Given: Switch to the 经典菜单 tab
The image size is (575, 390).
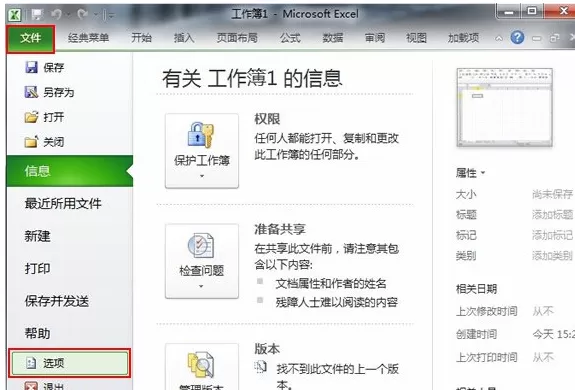Looking at the screenshot, I should tap(88, 38).
